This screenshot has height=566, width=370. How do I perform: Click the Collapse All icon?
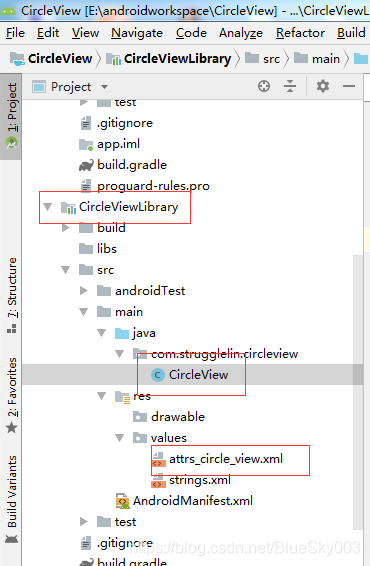(x=290, y=86)
